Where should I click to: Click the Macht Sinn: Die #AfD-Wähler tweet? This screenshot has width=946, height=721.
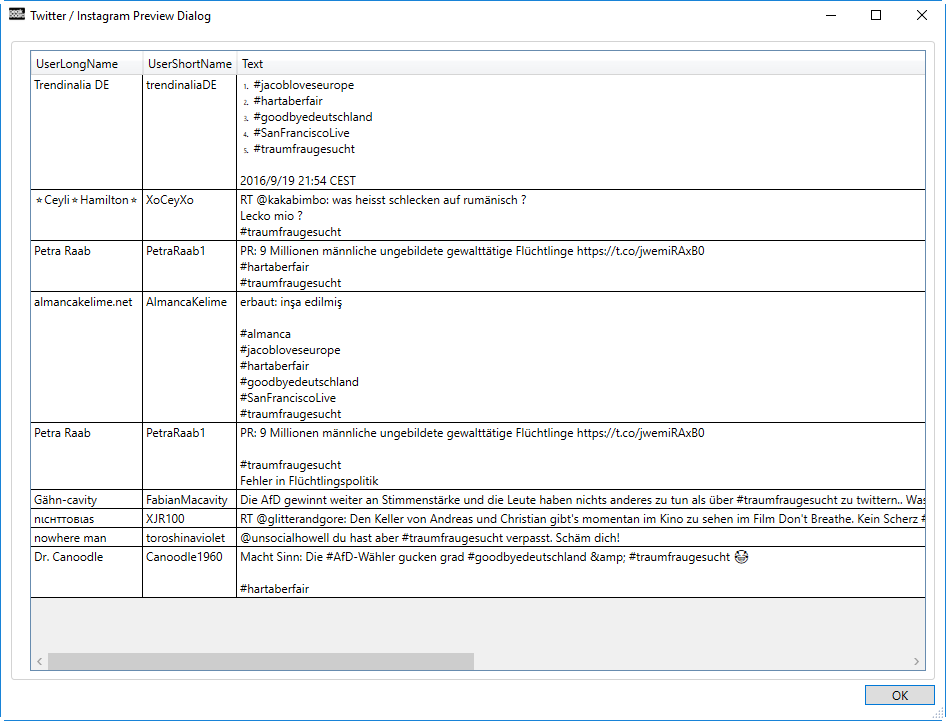click(494, 557)
